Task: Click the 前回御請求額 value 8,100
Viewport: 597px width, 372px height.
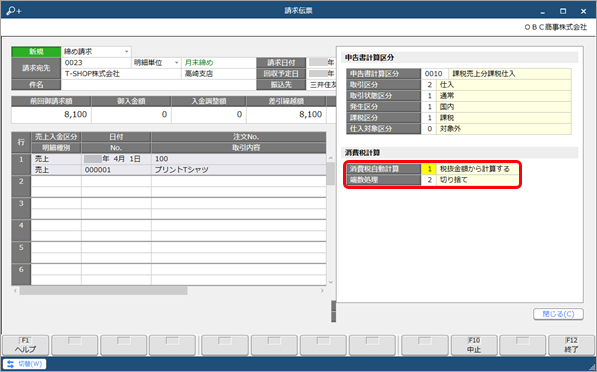Action: click(51, 115)
